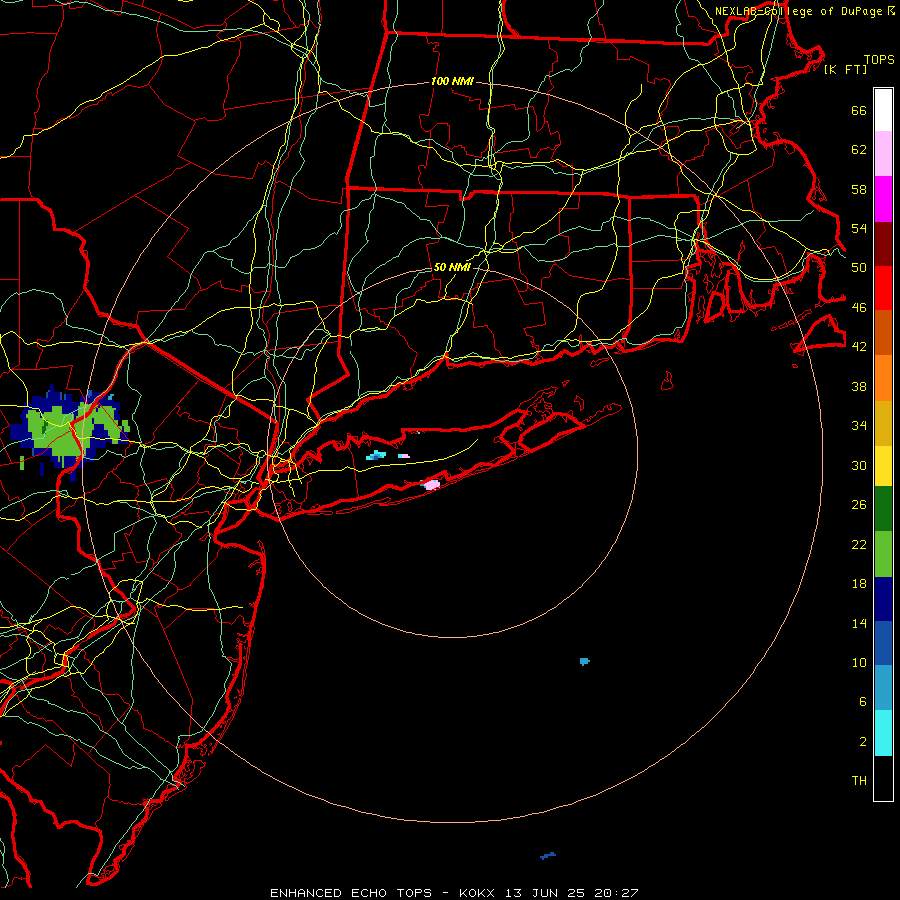Click the small blue echo near the bottom edge
This screenshot has height=900, width=900.
click(x=548, y=856)
